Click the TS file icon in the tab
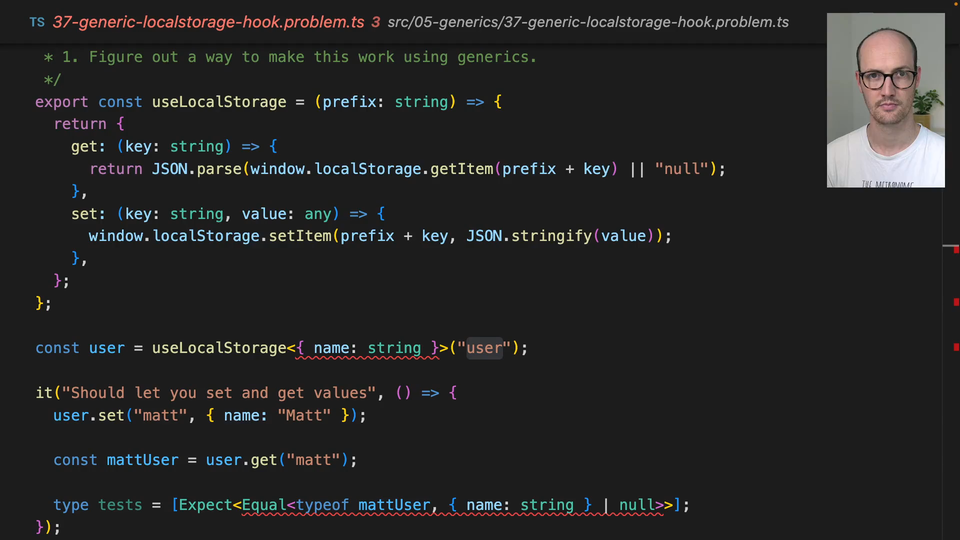This screenshot has height=540, width=960. pos(37,22)
